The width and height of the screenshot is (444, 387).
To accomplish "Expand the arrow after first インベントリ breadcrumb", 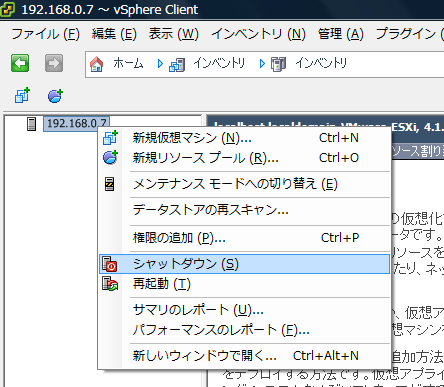I will click(262, 64).
